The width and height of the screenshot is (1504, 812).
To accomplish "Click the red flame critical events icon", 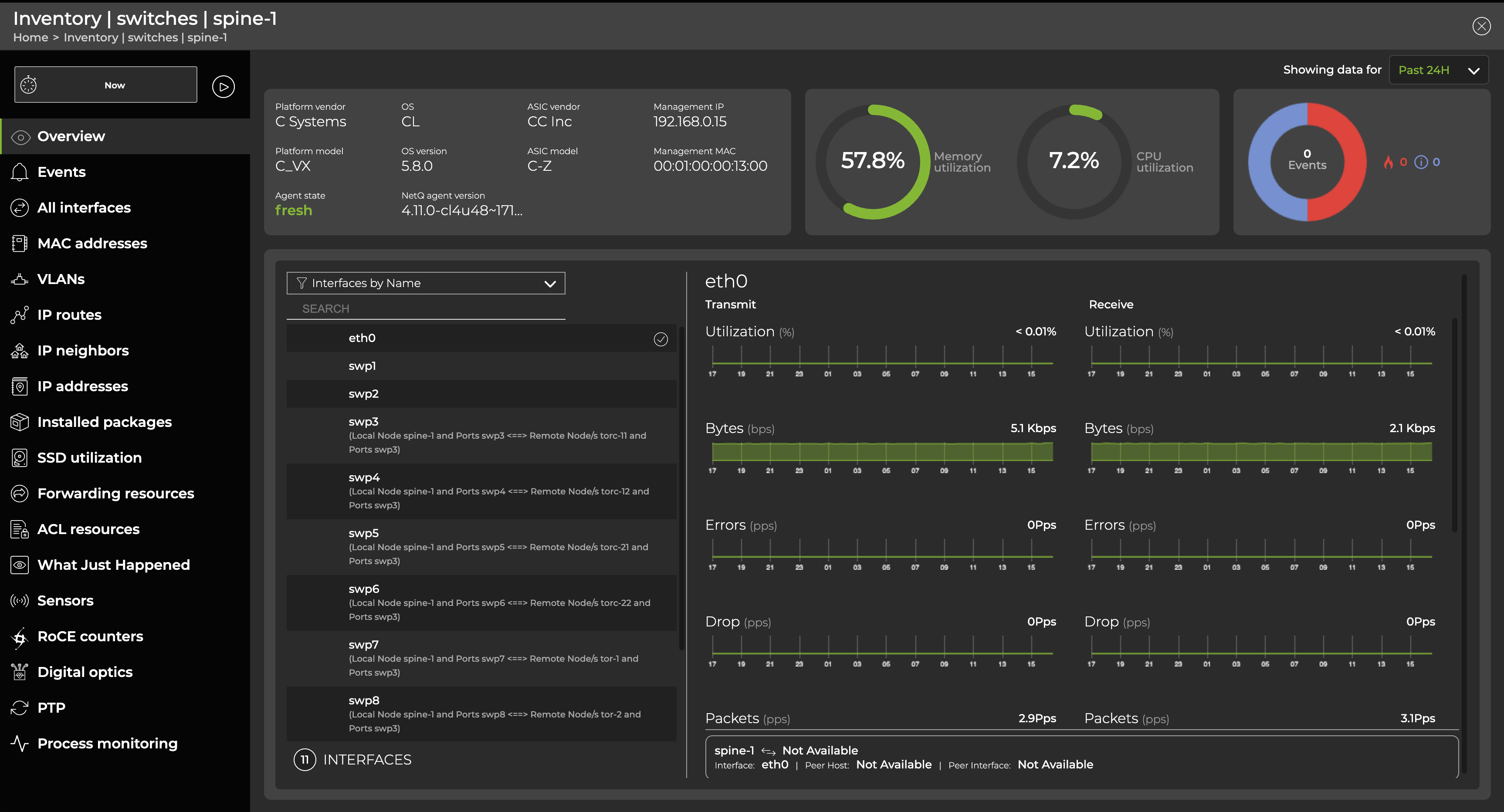I will tap(1388, 162).
